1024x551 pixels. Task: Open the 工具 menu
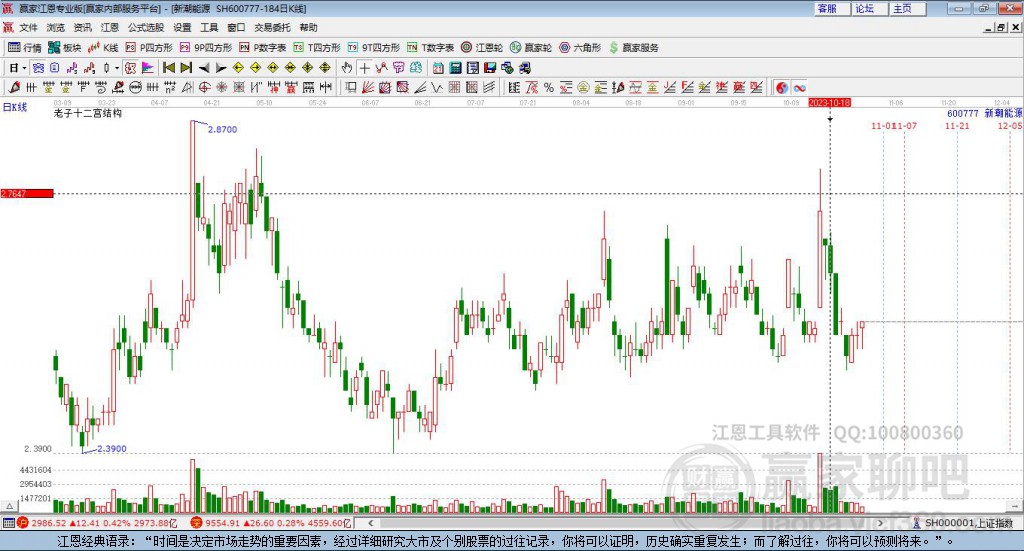[x=209, y=27]
